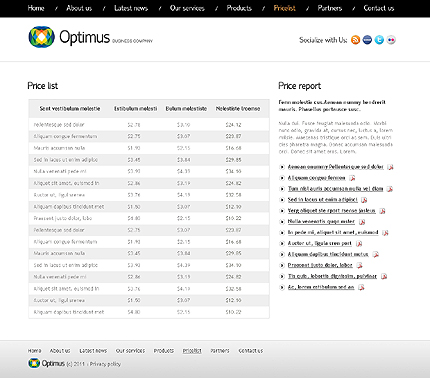
Task: Click the 'Price list' heading
Action: (x=43, y=86)
